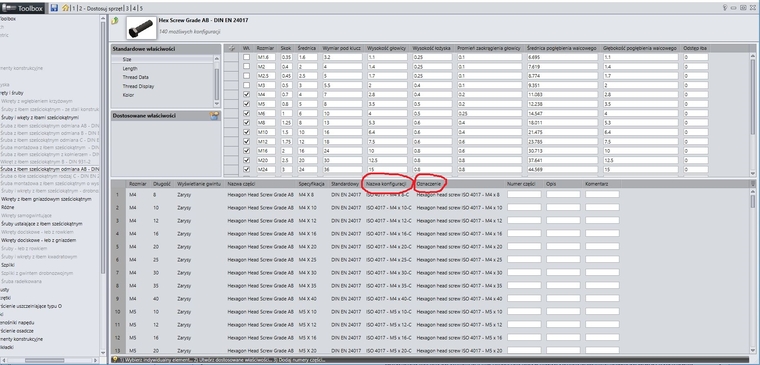Click Komentarz field in row 3
The height and width of the screenshot is (365, 760).
[602, 221]
